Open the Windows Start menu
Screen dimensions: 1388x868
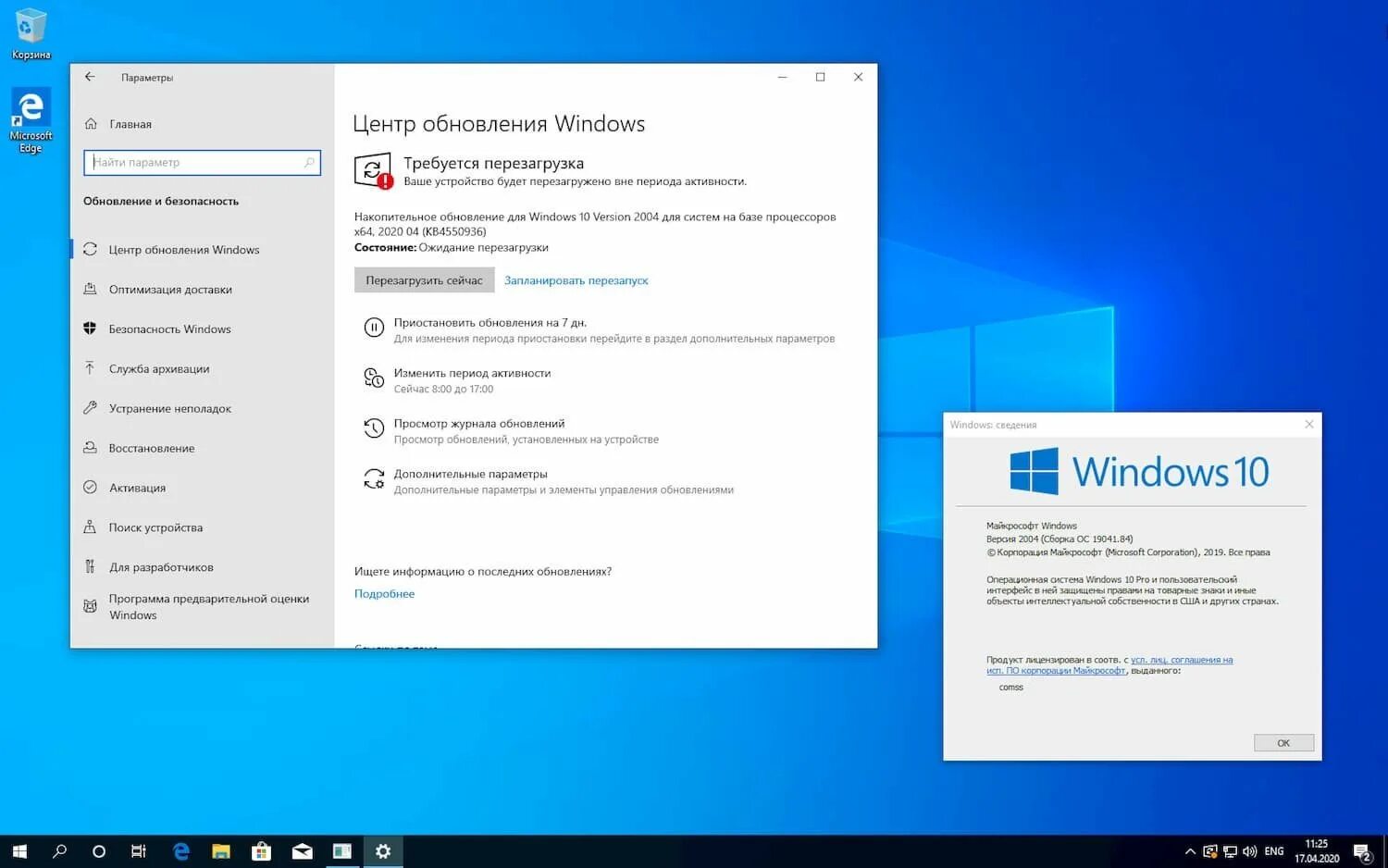tap(19, 851)
